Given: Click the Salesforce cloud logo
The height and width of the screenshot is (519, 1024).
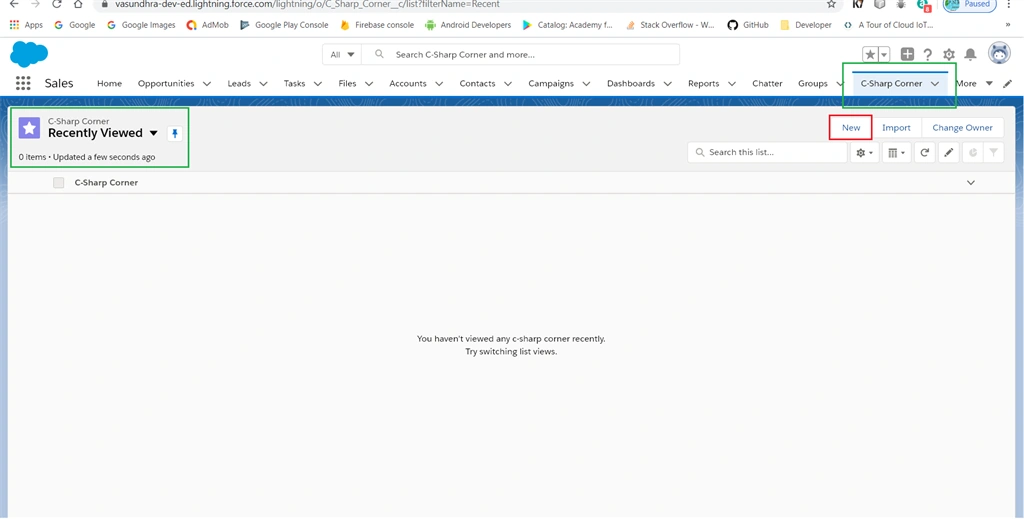Looking at the screenshot, I should (x=29, y=54).
